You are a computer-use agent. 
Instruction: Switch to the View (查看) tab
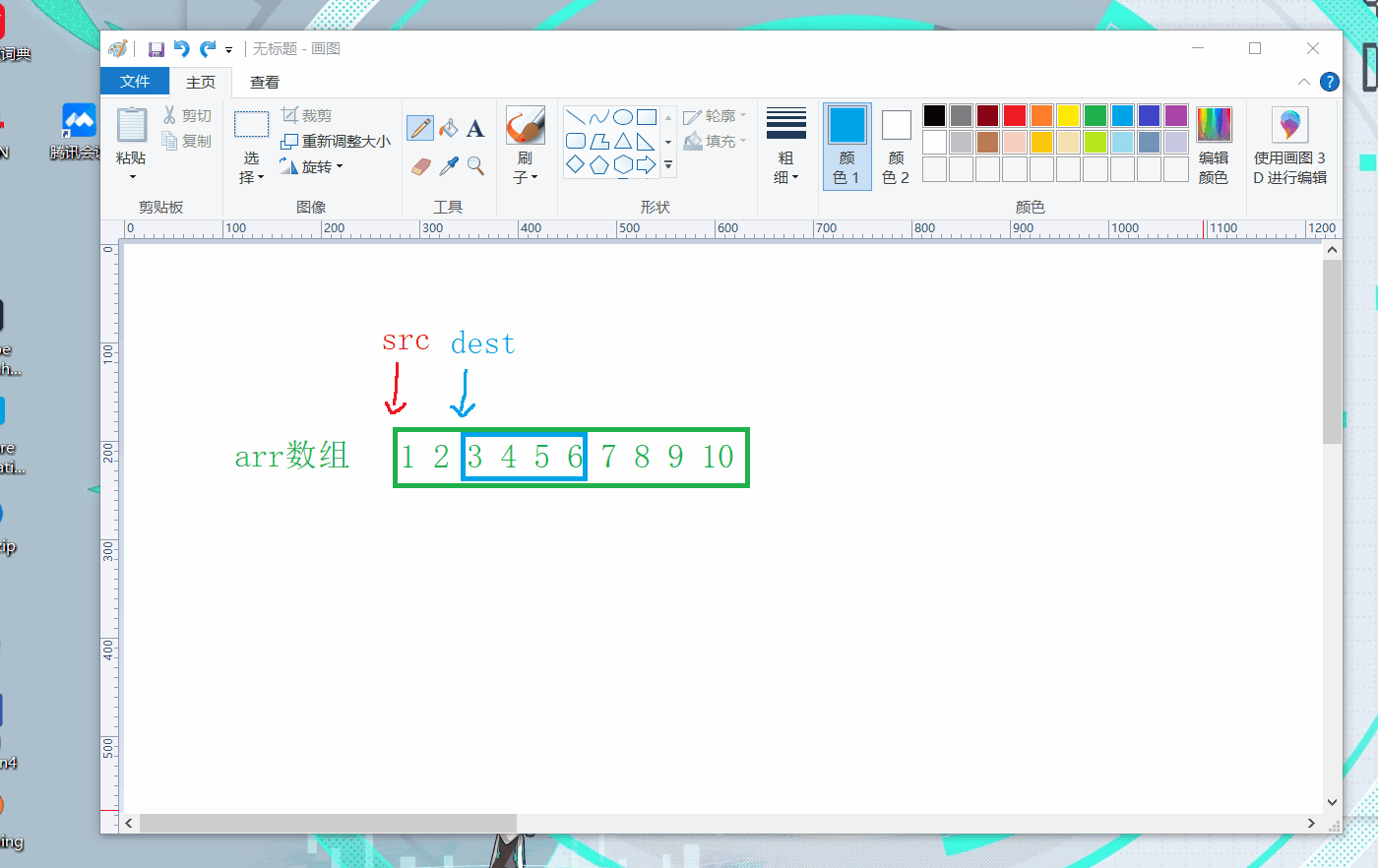pyautogui.click(x=264, y=82)
